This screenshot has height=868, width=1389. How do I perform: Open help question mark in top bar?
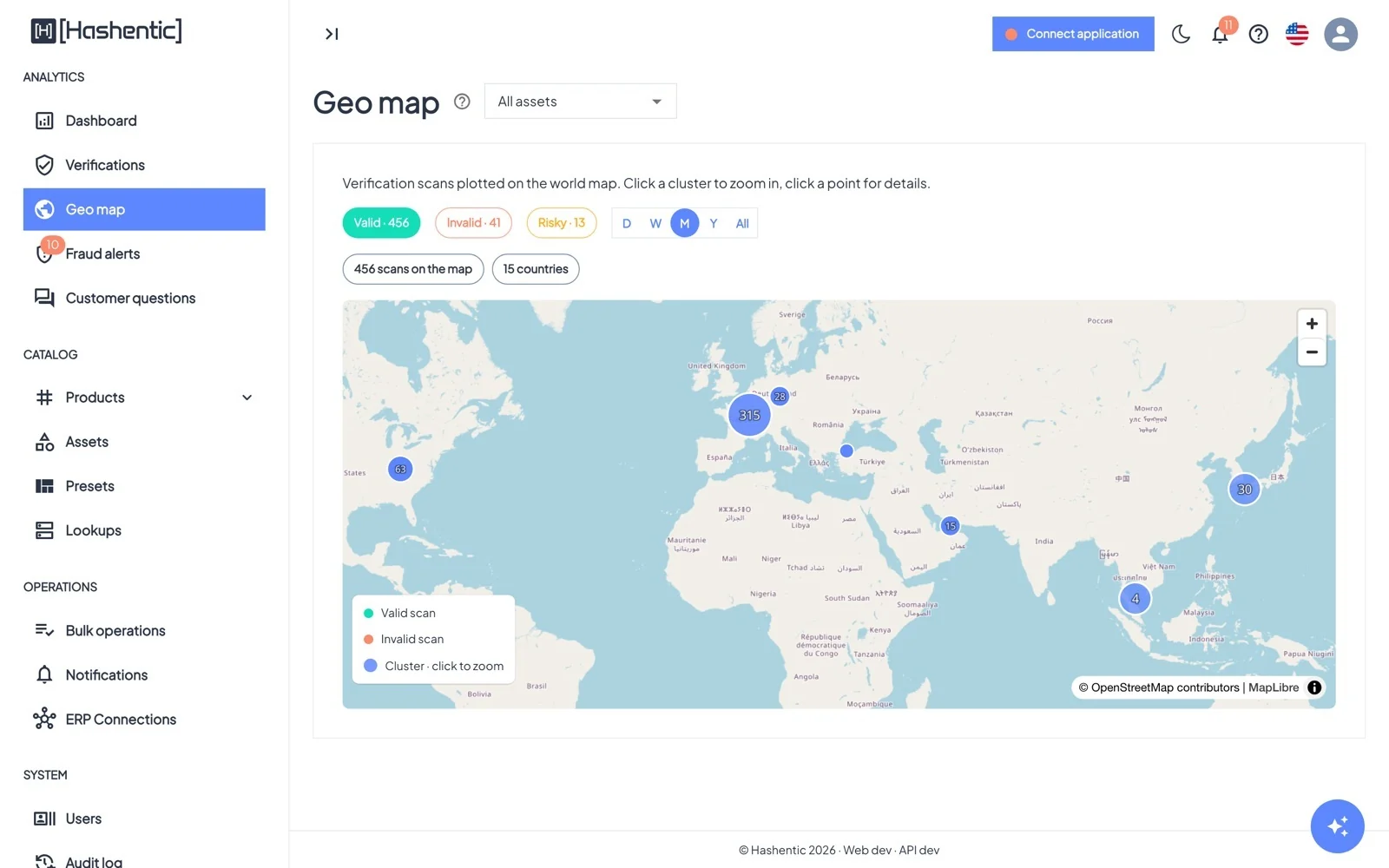1258,34
